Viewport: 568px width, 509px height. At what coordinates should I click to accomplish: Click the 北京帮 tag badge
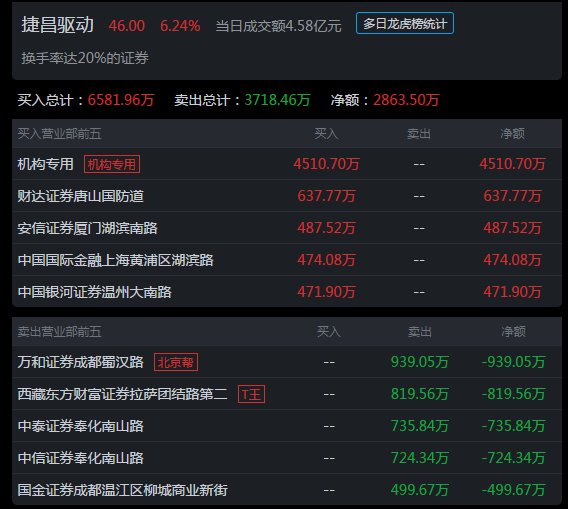tap(176, 362)
